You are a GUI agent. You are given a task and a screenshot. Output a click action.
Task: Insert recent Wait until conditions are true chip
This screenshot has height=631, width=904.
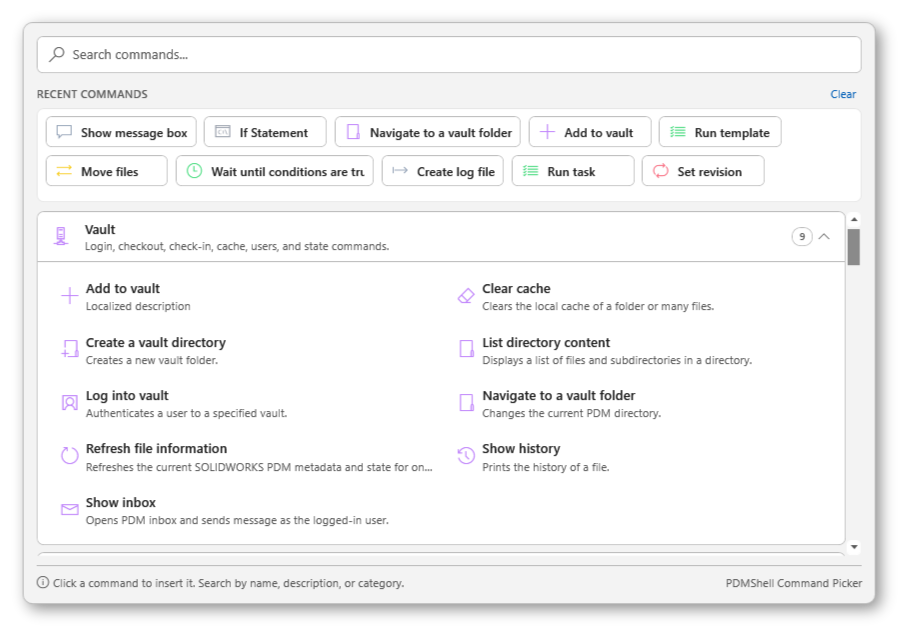tap(274, 171)
